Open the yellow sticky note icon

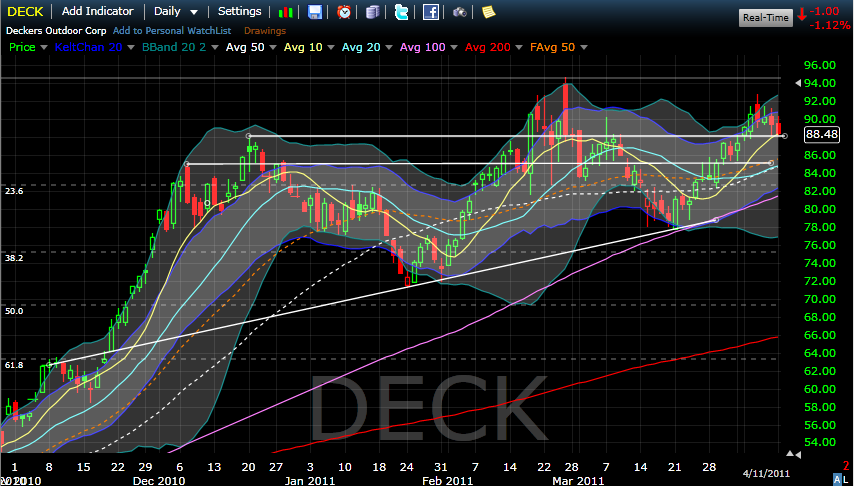(488, 12)
